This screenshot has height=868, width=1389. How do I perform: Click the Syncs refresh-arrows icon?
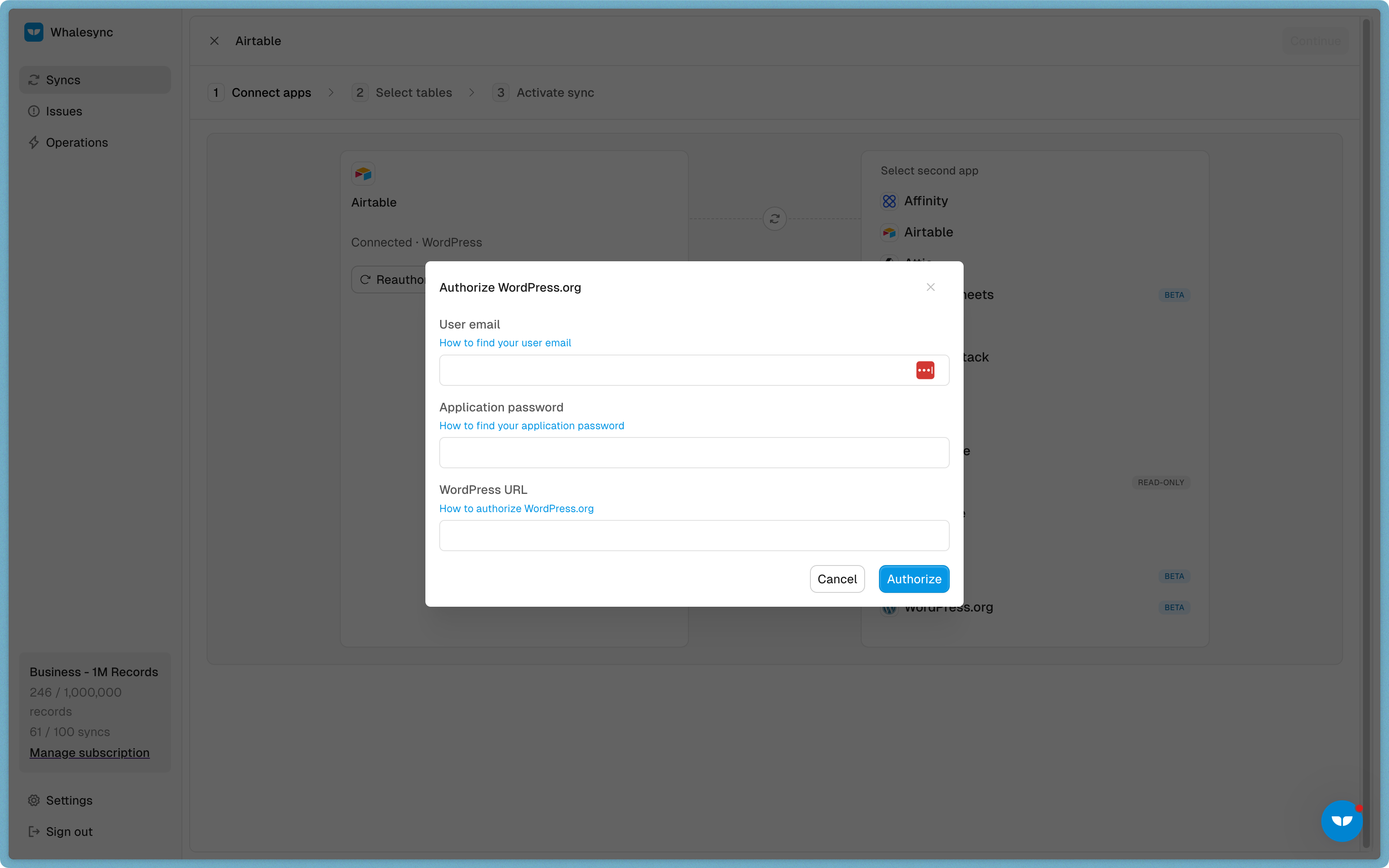pyautogui.click(x=34, y=80)
